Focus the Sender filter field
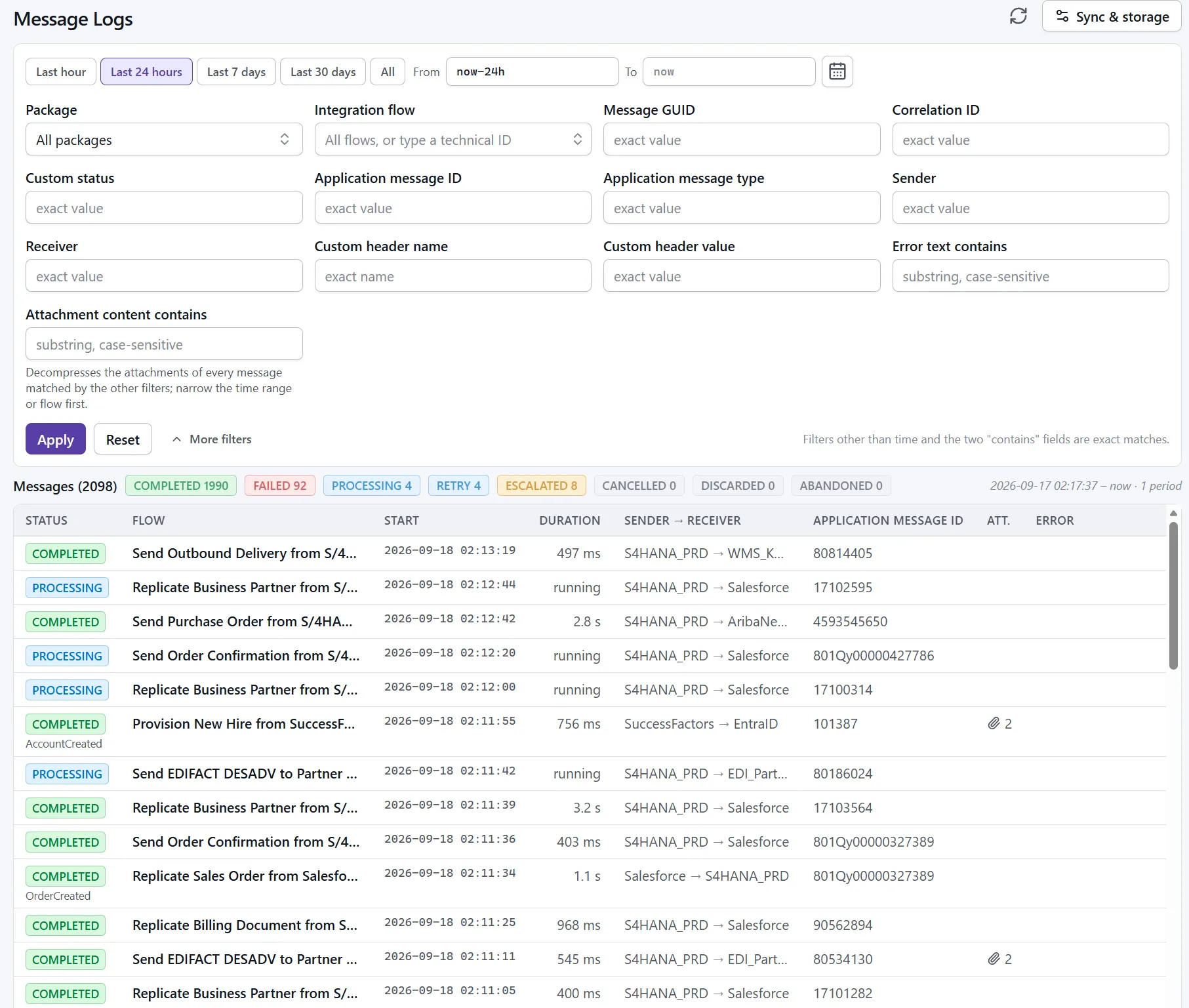 coord(1030,208)
